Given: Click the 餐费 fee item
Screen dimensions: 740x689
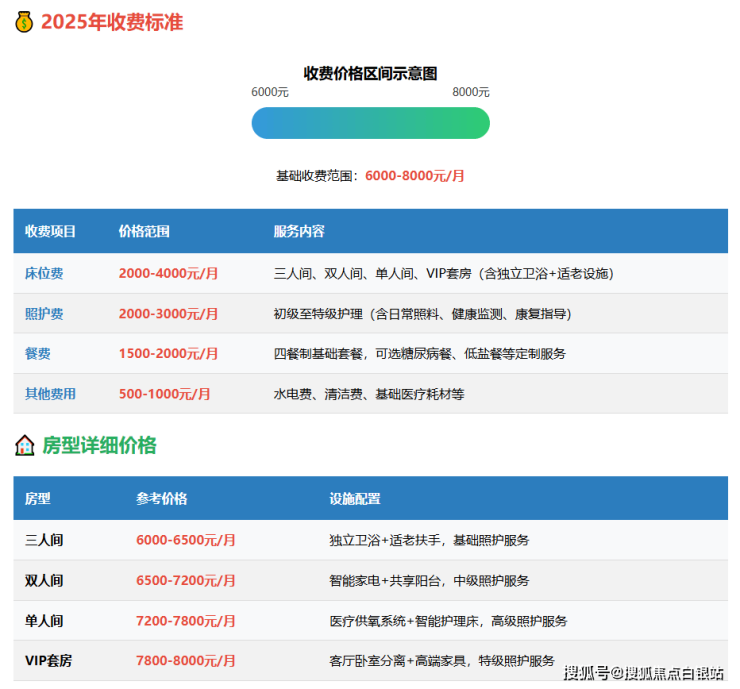Looking at the screenshot, I should point(38,354).
